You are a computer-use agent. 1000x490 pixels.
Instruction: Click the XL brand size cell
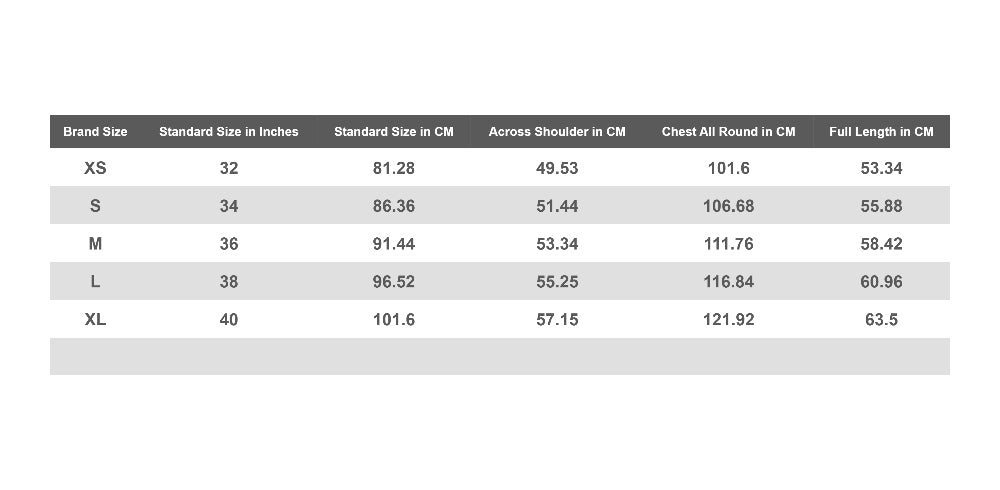[x=95, y=319]
